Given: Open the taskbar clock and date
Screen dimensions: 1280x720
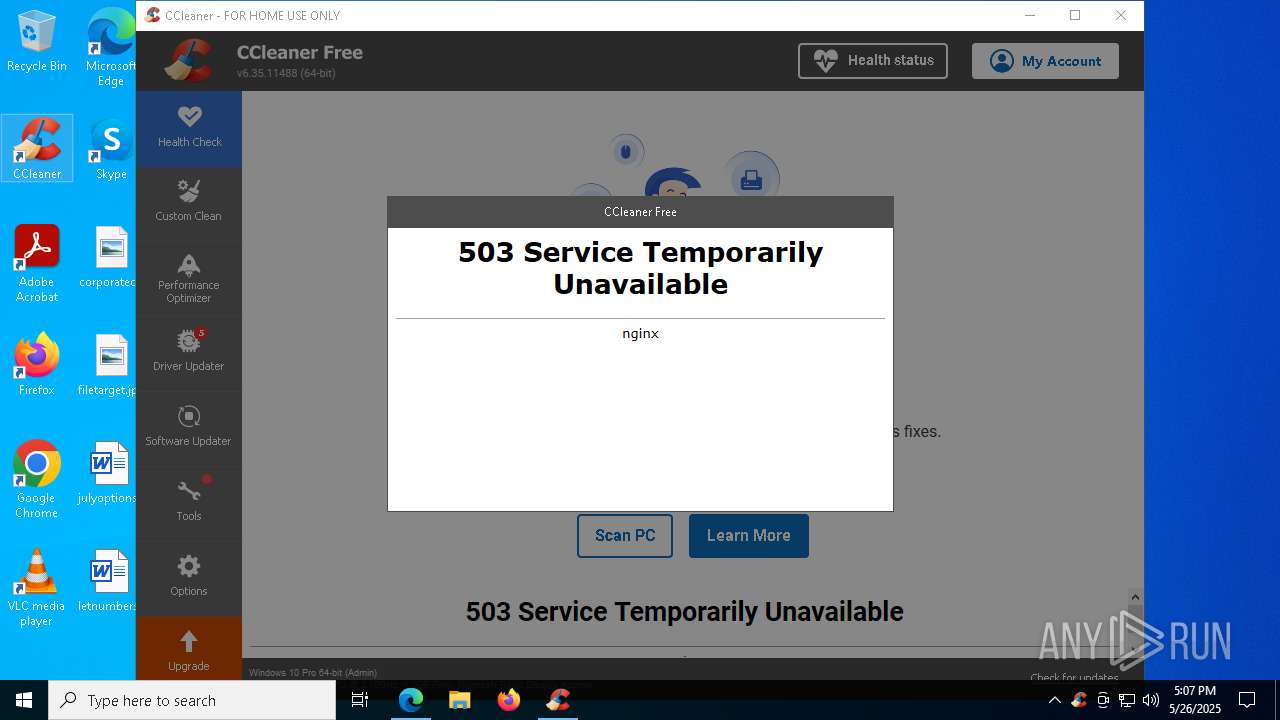Looking at the screenshot, I should click(1195, 700).
